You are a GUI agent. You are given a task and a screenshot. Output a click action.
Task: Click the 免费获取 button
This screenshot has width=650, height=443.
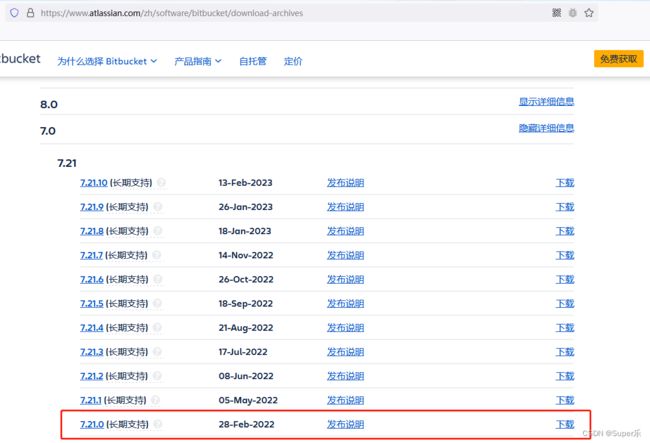tap(618, 59)
